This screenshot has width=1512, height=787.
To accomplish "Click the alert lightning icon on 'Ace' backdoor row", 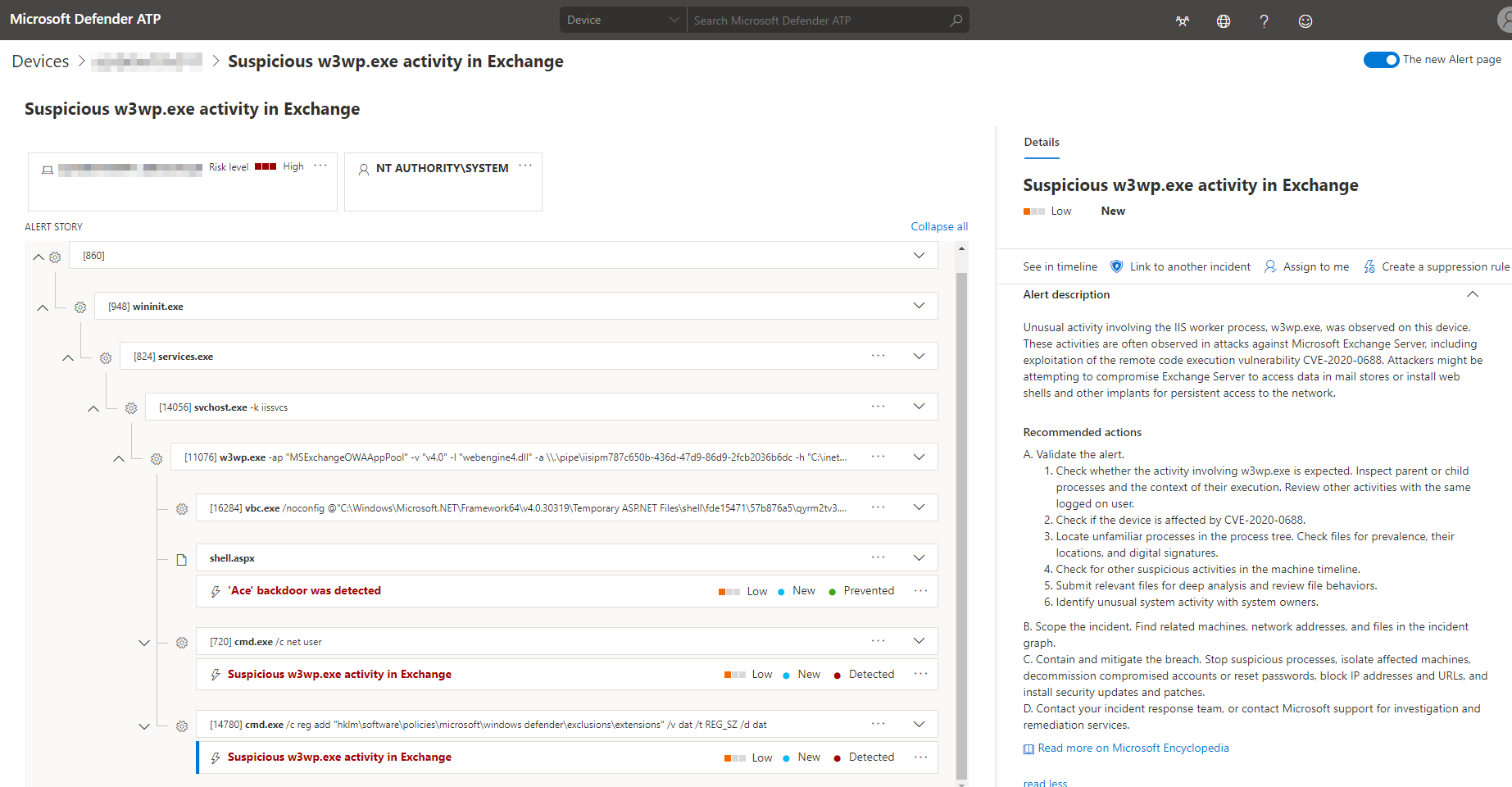I will [x=215, y=590].
